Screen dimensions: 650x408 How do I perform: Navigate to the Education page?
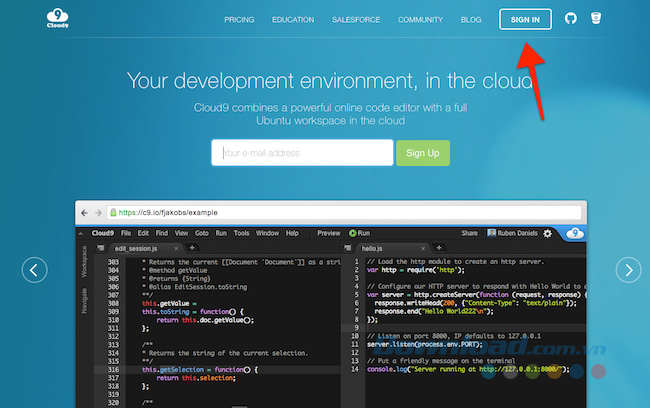pyautogui.click(x=293, y=19)
